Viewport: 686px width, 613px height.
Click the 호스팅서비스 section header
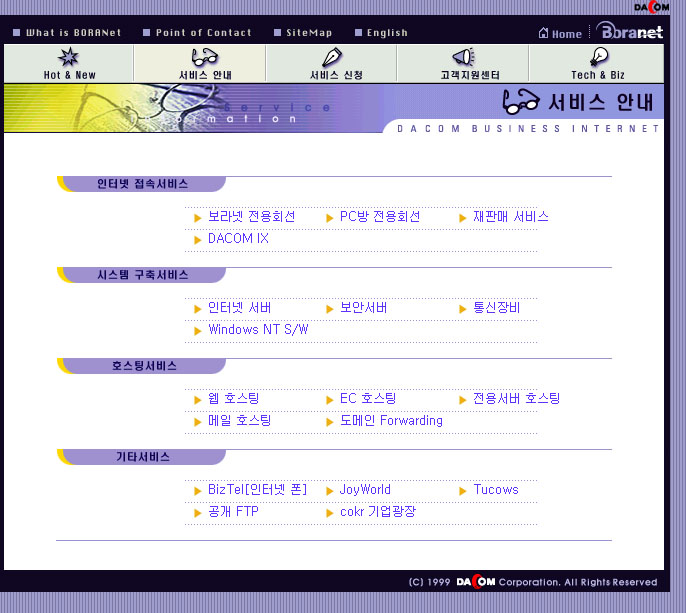coord(142,366)
